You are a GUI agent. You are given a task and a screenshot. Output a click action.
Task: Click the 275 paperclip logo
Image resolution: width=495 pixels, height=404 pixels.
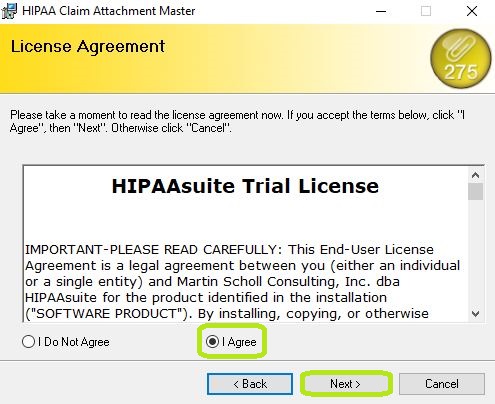[461, 59]
